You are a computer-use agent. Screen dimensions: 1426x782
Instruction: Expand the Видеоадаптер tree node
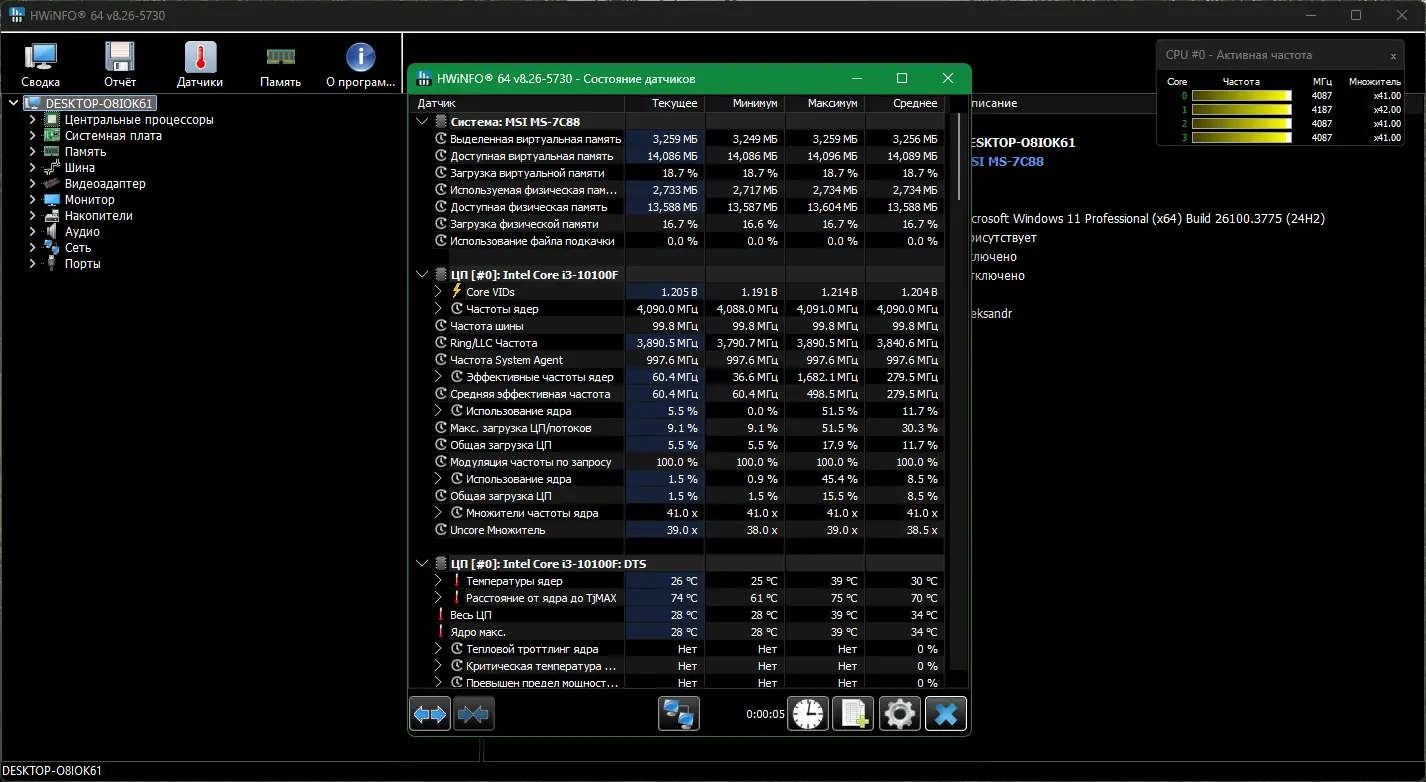(32, 184)
